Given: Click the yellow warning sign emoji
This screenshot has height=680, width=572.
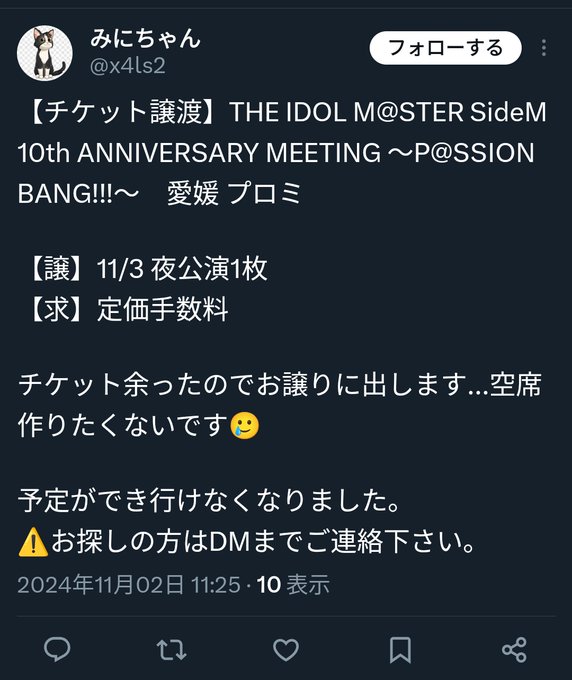Looking at the screenshot, I should point(33,543).
